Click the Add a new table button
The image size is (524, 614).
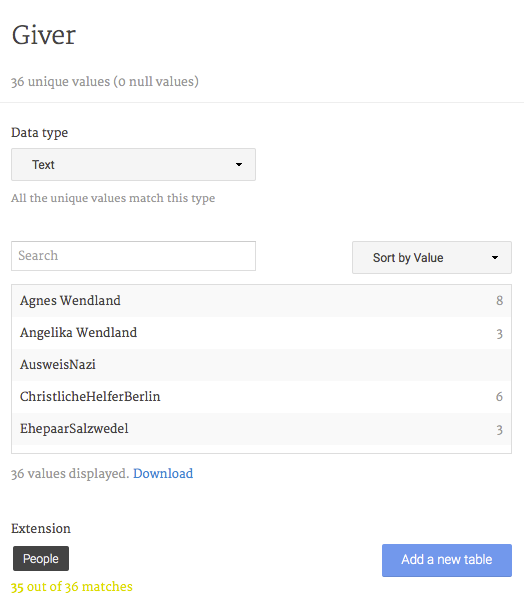tap(447, 560)
